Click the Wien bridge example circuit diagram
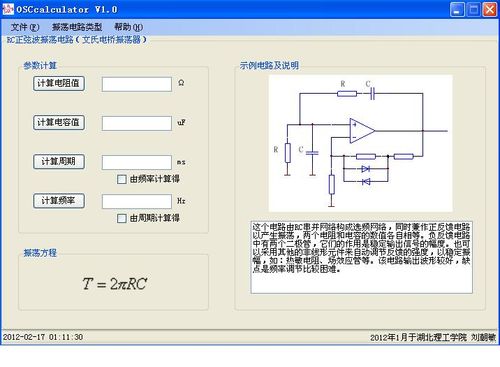500x367 pixels. pos(361,143)
